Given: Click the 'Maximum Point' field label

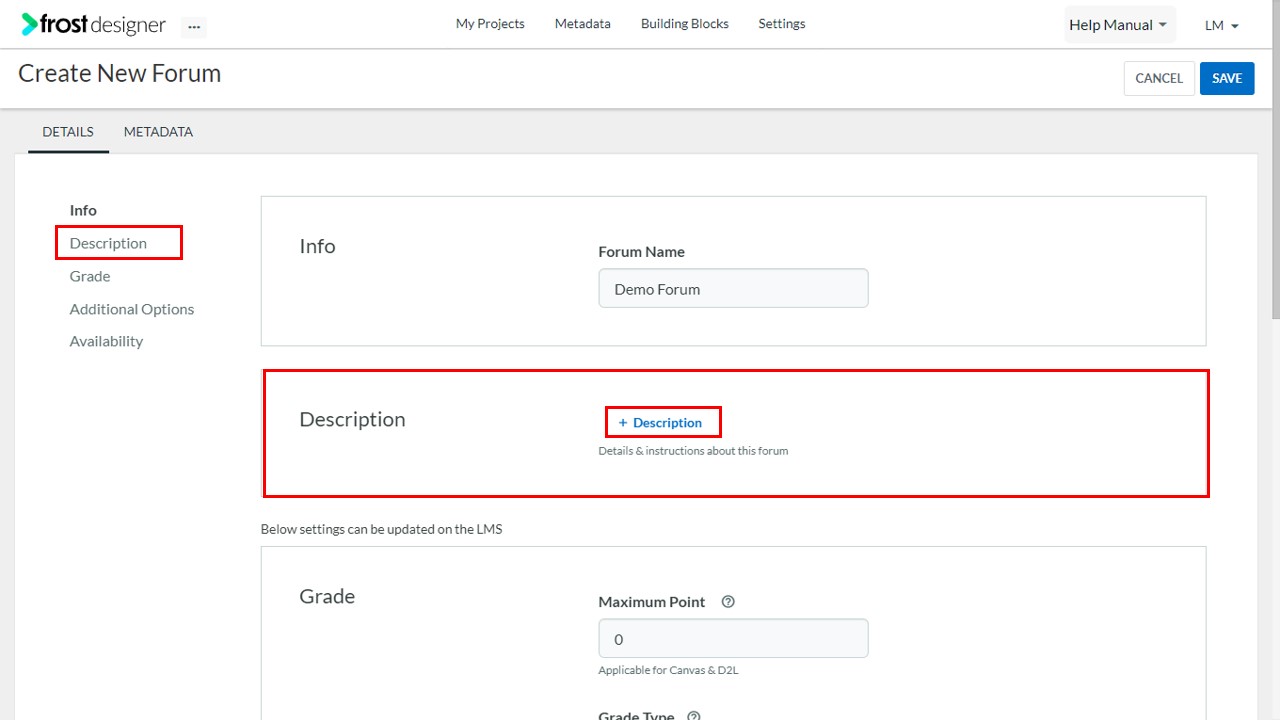Looking at the screenshot, I should coord(652,602).
